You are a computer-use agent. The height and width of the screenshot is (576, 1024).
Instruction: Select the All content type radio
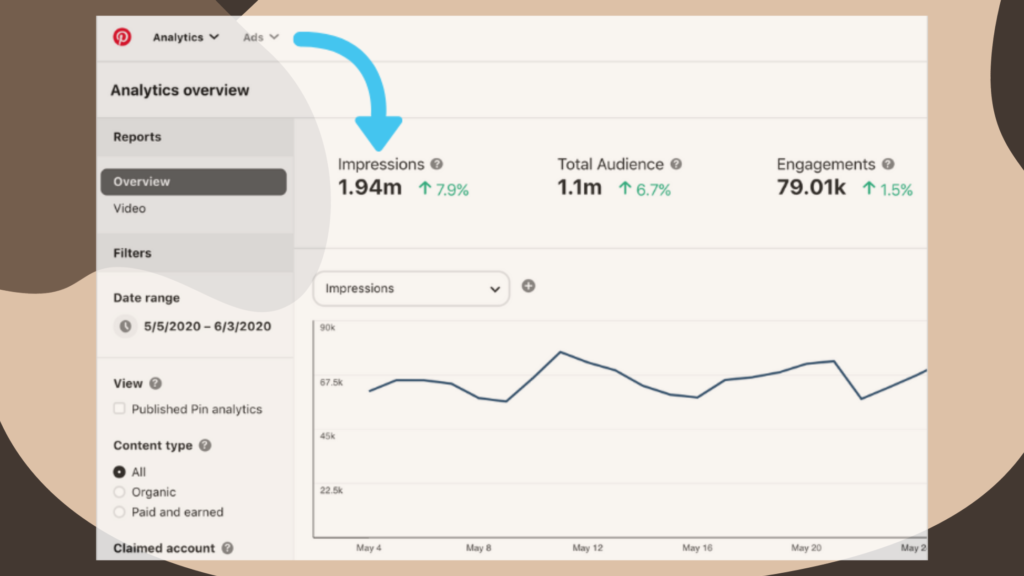(x=120, y=472)
